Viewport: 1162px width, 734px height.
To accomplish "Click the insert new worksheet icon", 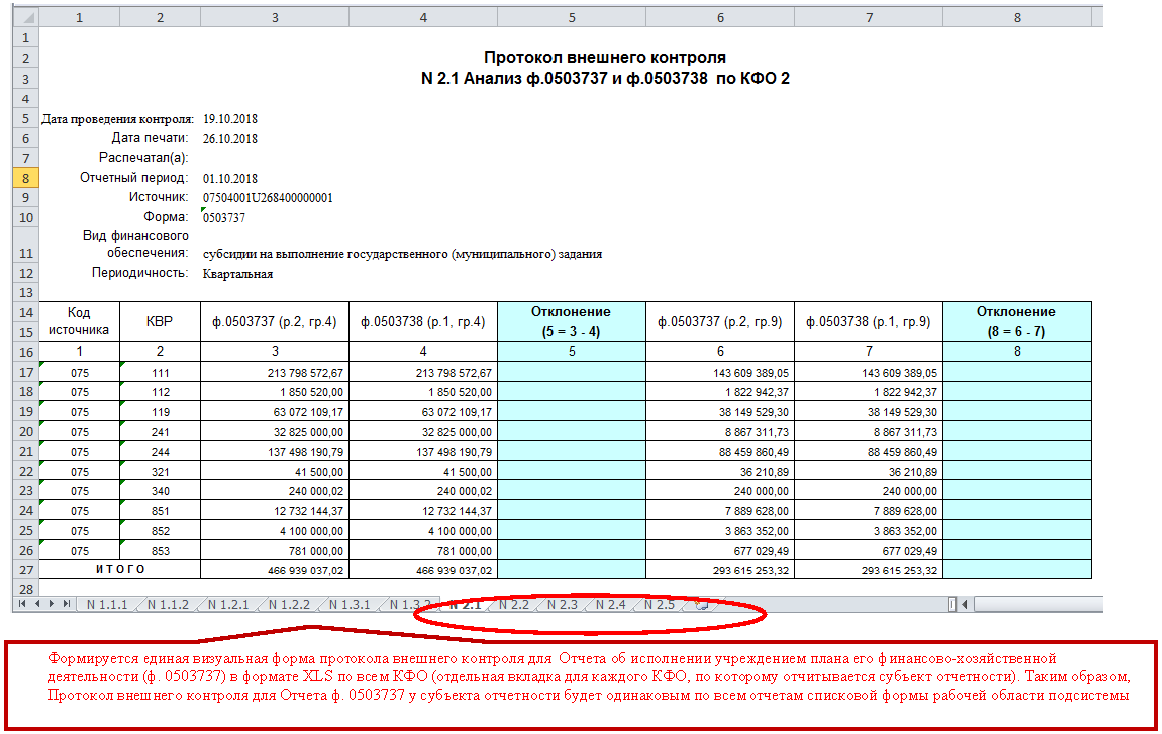I will [701, 604].
